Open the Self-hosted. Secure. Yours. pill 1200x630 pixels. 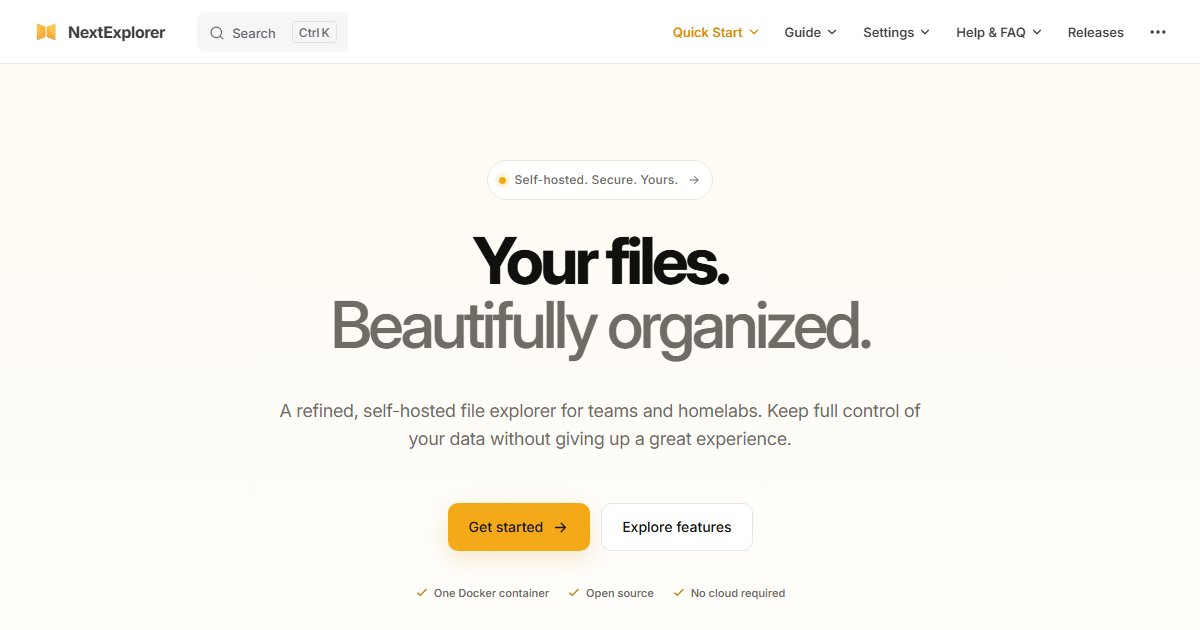(600, 180)
